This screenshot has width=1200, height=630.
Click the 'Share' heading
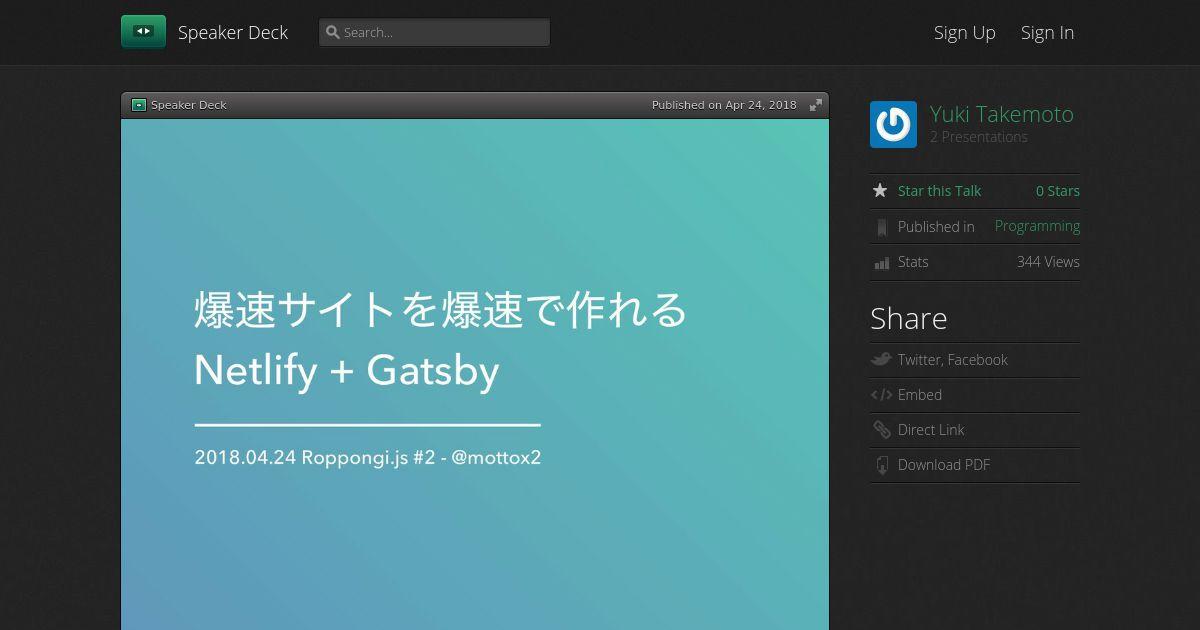pos(909,319)
